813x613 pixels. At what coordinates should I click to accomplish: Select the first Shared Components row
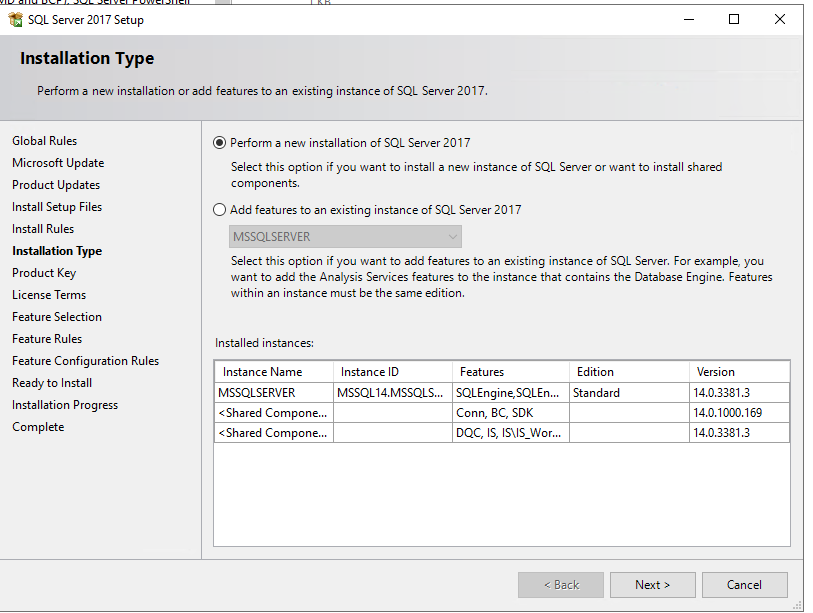click(x=273, y=412)
